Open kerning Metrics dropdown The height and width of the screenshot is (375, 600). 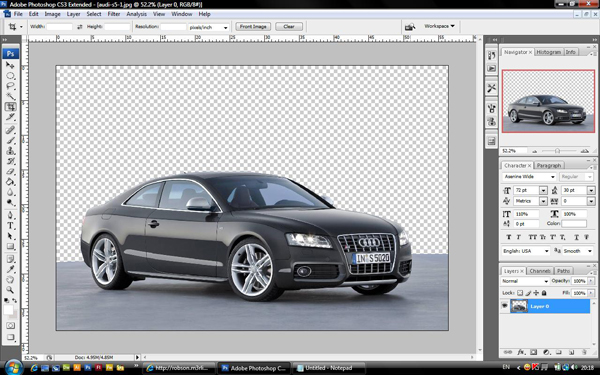click(543, 201)
